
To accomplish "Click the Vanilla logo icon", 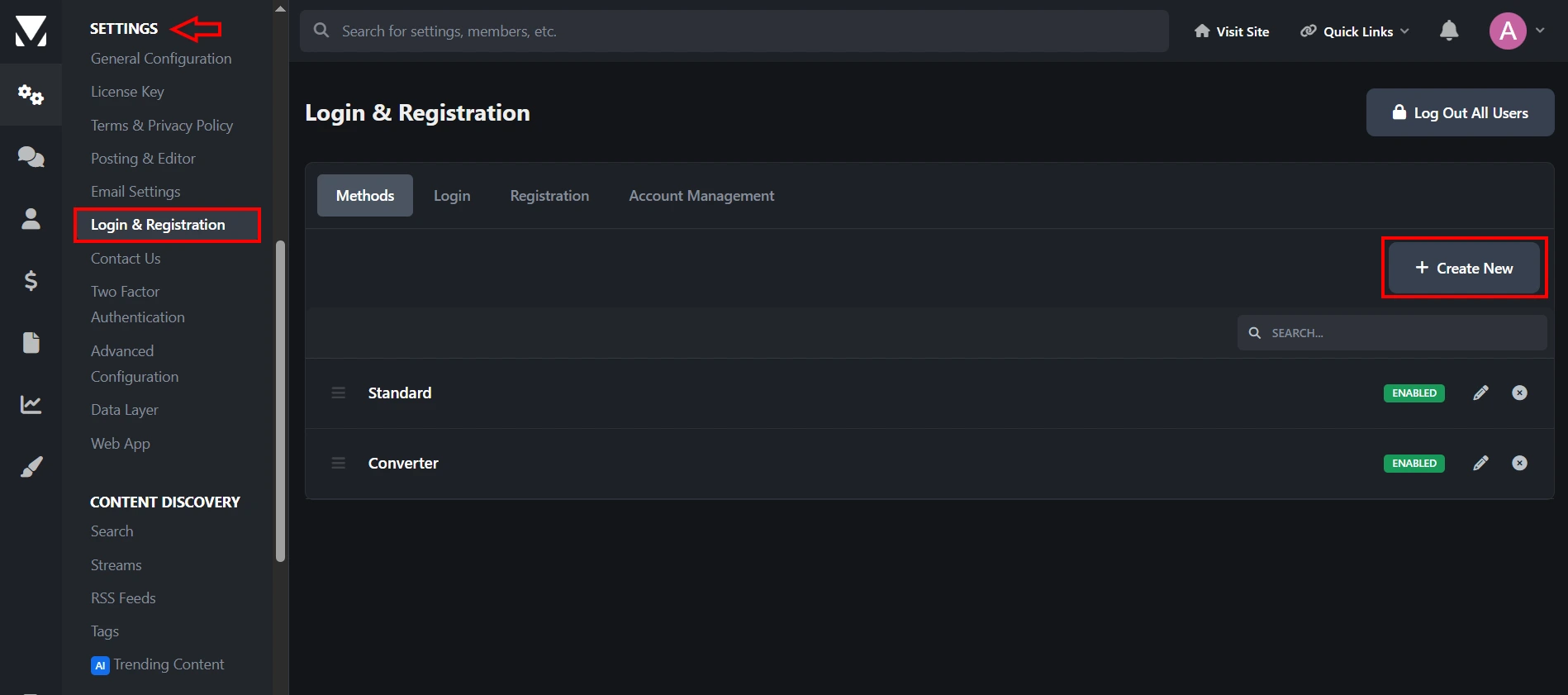I will tap(31, 31).
